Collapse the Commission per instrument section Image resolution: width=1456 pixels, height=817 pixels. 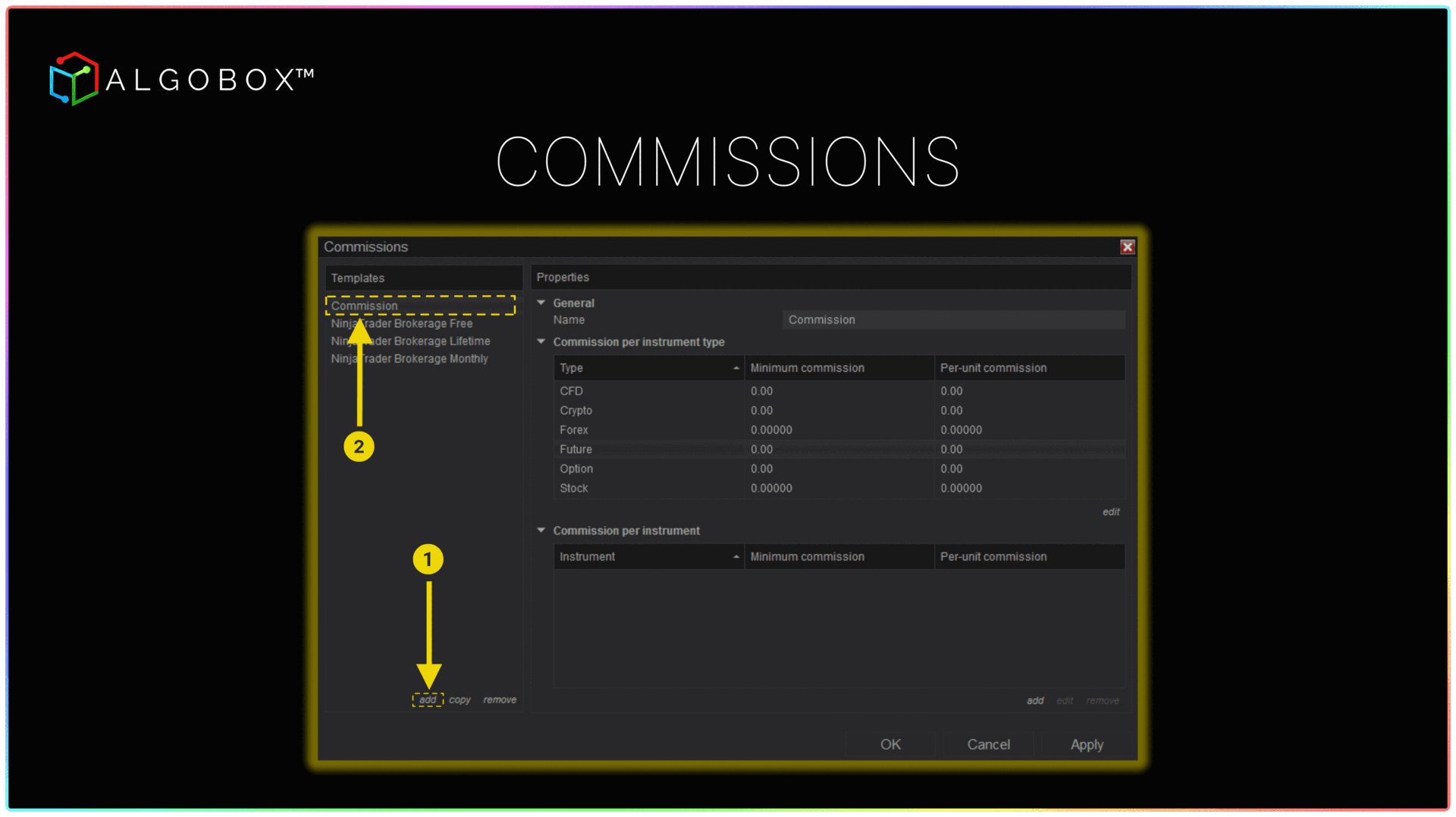pyautogui.click(x=541, y=531)
